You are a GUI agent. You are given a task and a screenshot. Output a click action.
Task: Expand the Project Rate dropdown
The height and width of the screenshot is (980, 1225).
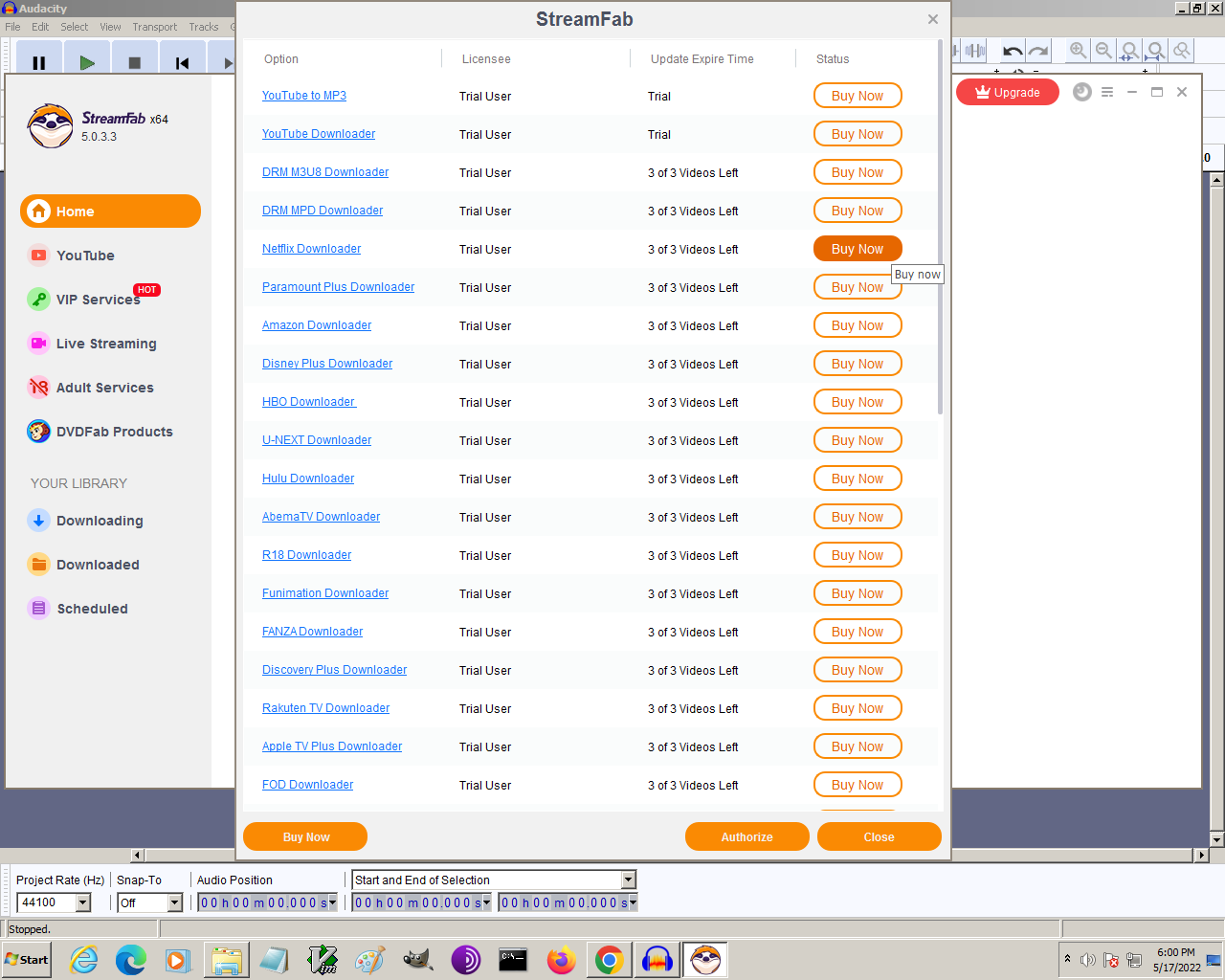point(83,902)
